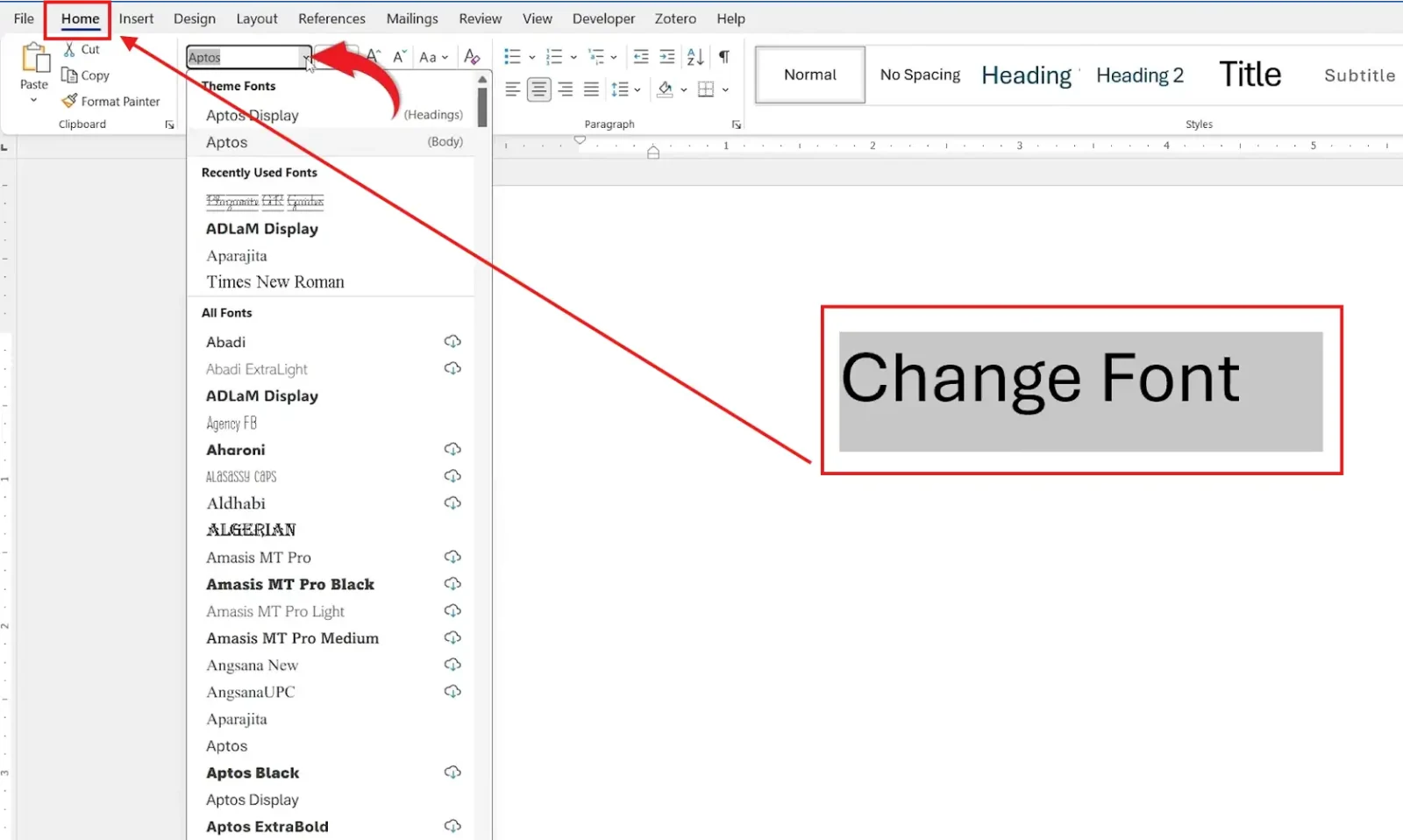This screenshot has height=840, width=1403.
Task: Click the hanging indent ruler marker
Action: point(653,153)
